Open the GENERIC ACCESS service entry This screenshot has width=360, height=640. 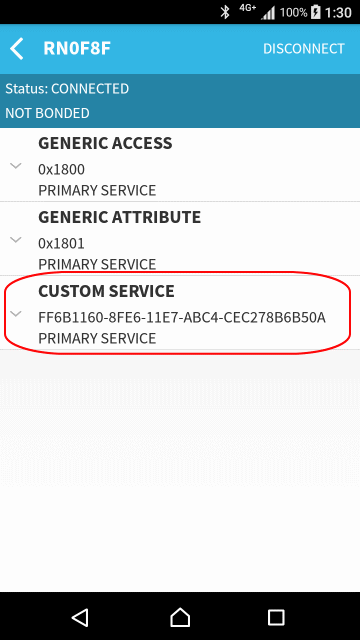pyautogui.click(x=180, y=164)
